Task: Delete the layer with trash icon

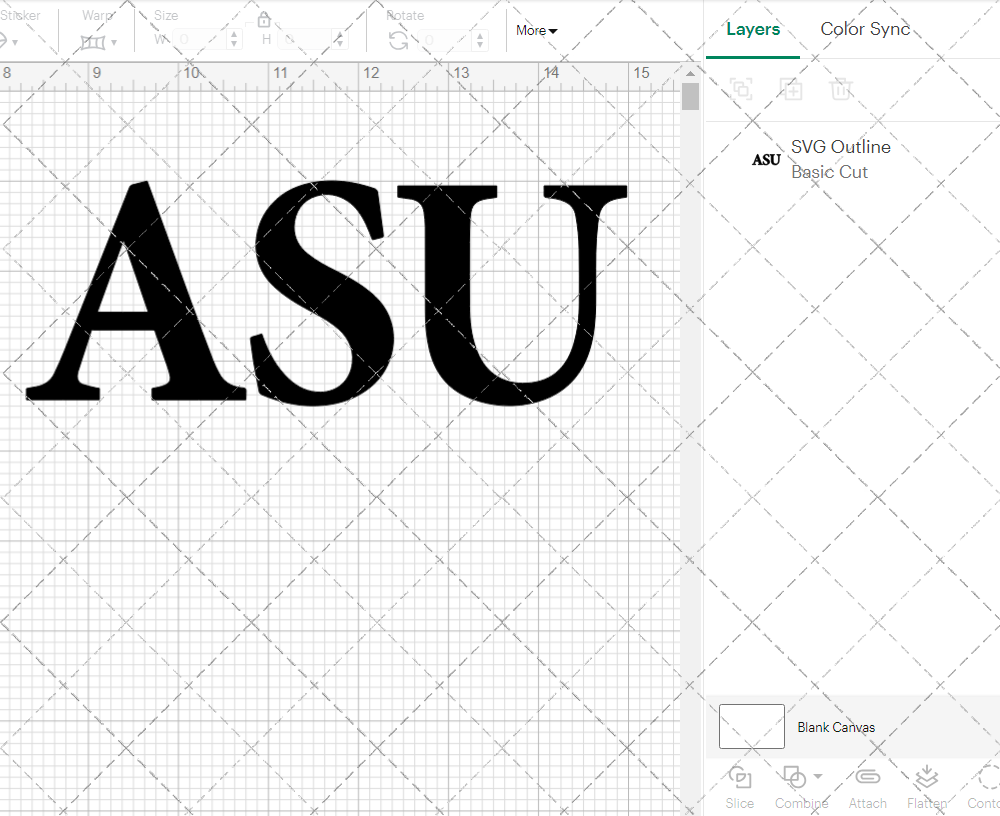Action: (x=841, y=89)
